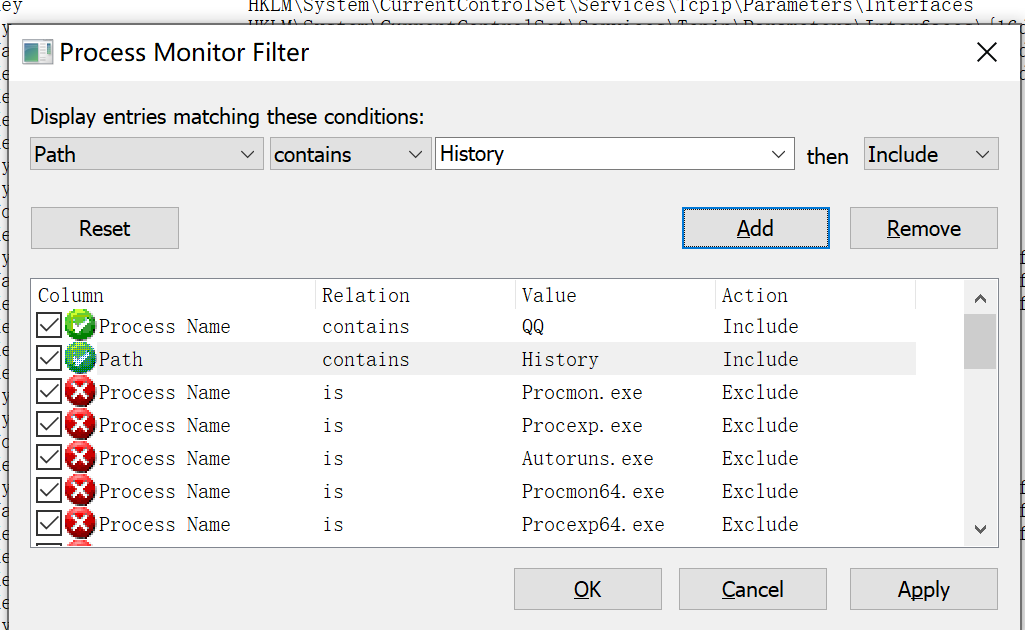Click the filter list scroll down arrow
The width and height of the screenshot is (1025, 630).
point(980,529)
